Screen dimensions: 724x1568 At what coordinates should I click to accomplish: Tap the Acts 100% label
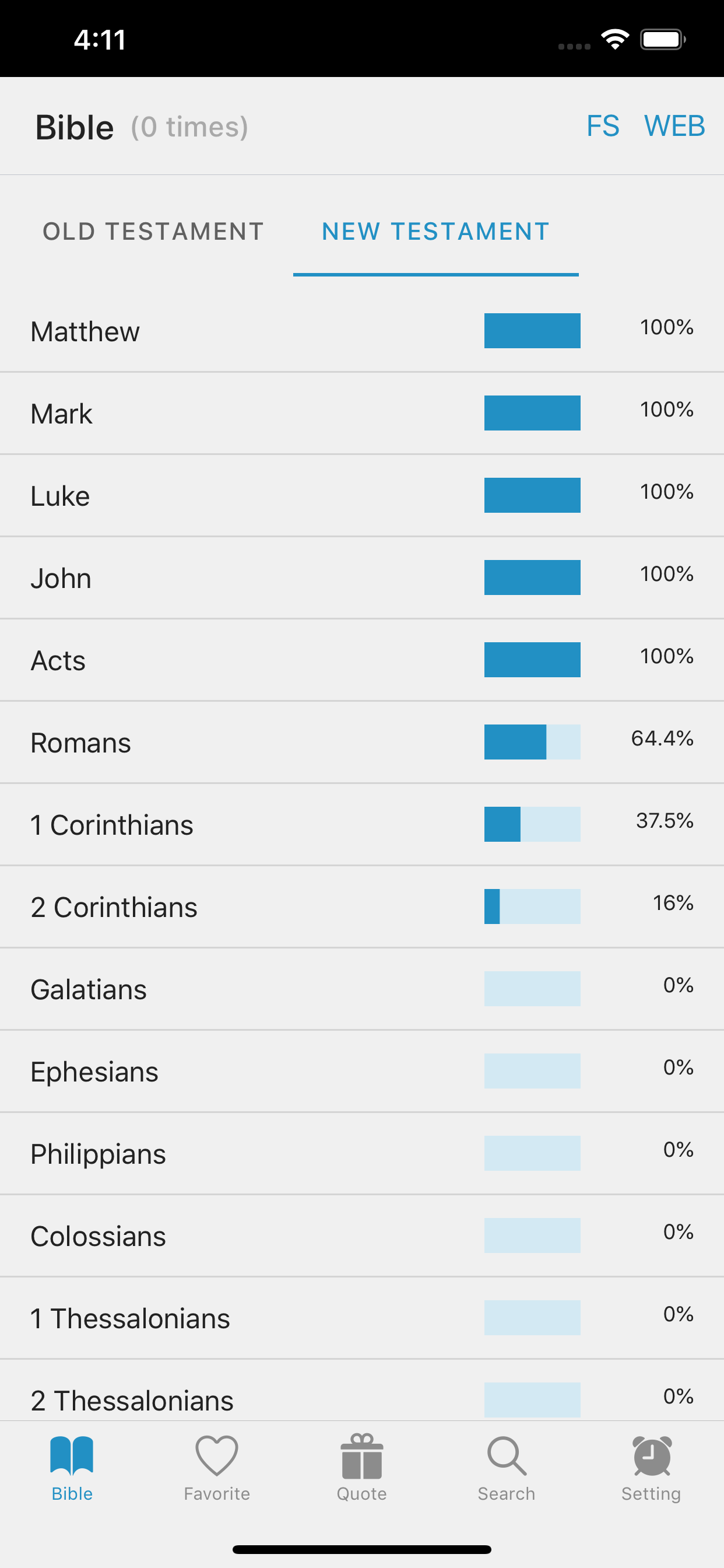[667, 656]
